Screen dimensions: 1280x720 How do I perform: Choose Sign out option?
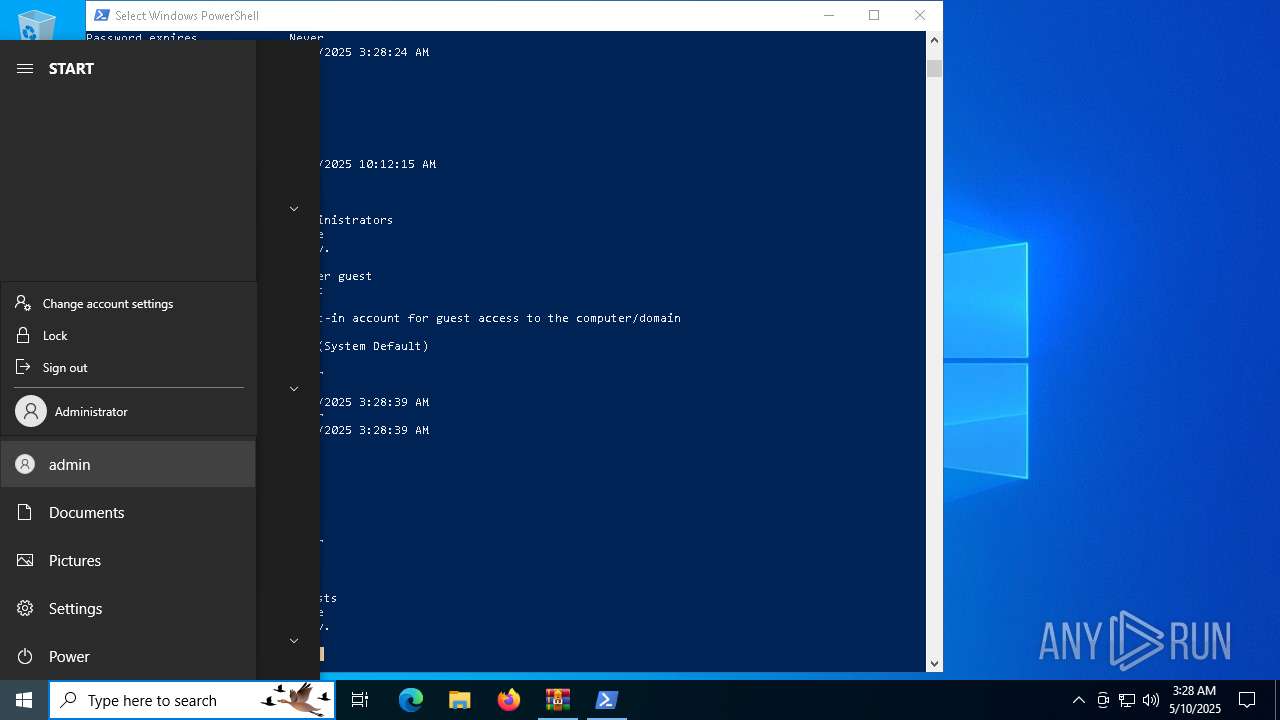[129, 367]
